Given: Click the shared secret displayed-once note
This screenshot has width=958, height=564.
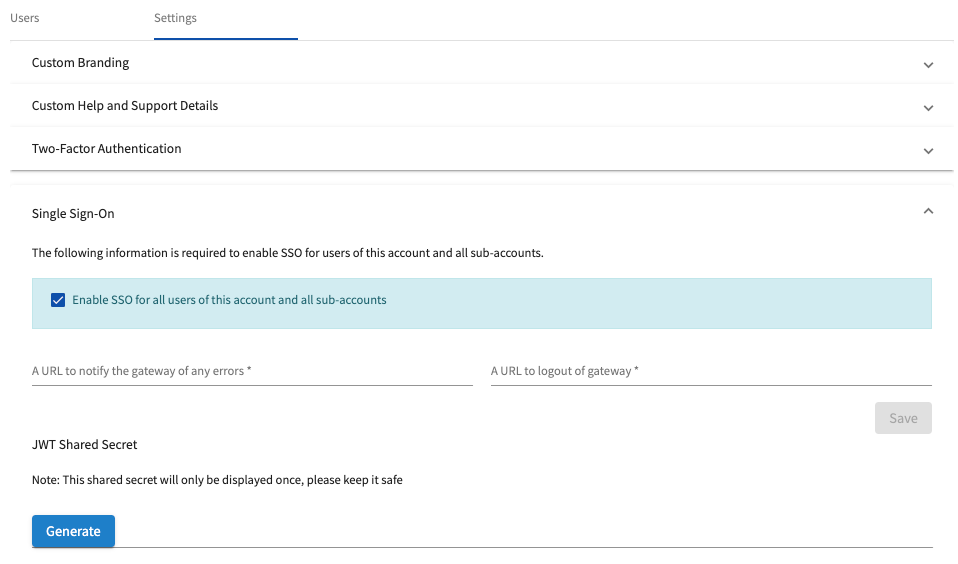Looking at the screenshot, I should [x=217, y=480].
